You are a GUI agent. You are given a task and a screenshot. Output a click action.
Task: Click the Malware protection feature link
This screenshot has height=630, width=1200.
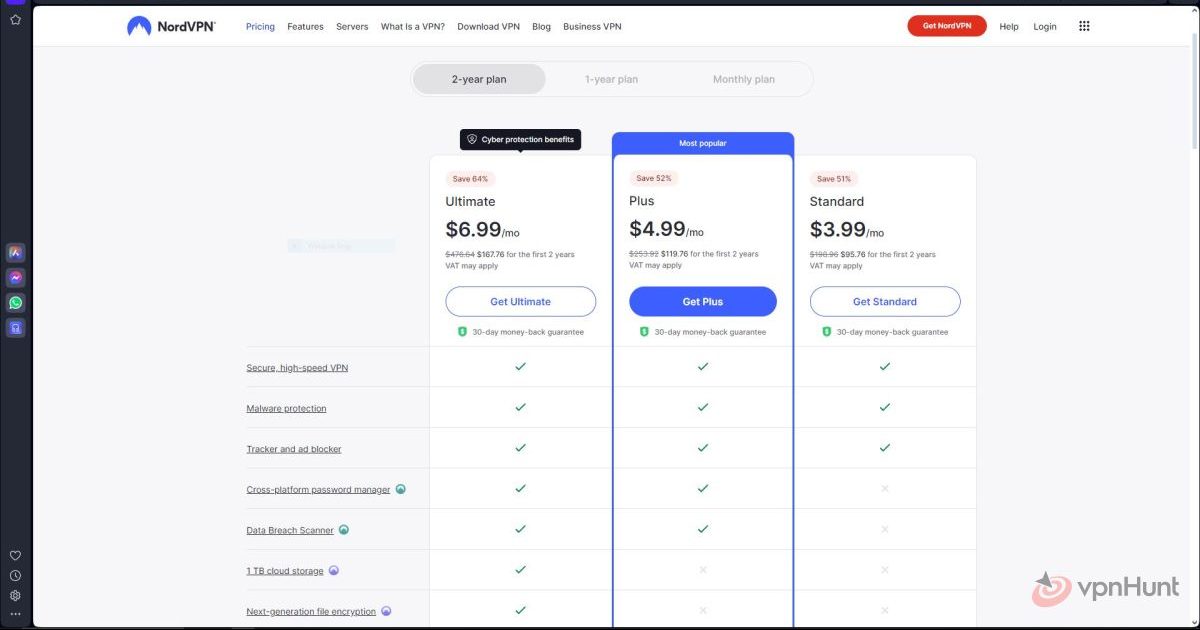click(286, 409)
